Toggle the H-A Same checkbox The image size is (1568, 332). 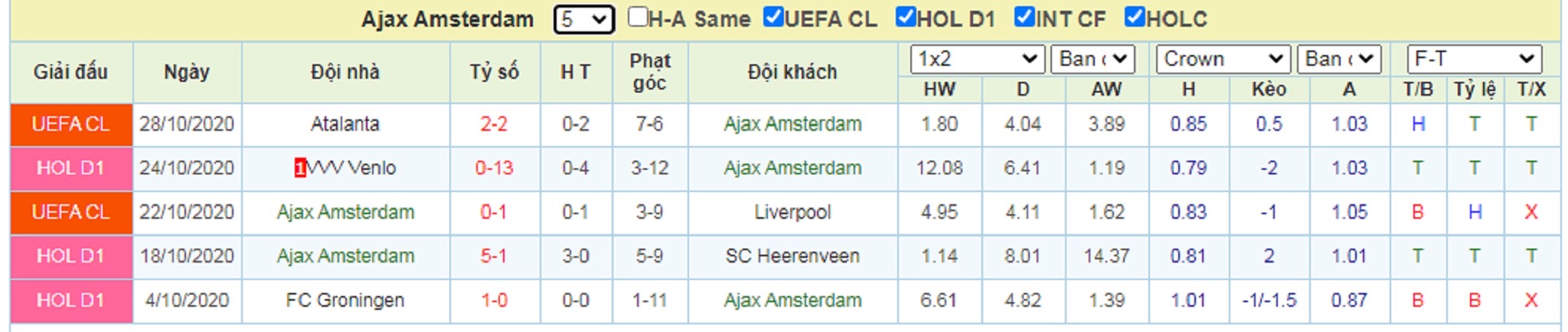(638, 17)
